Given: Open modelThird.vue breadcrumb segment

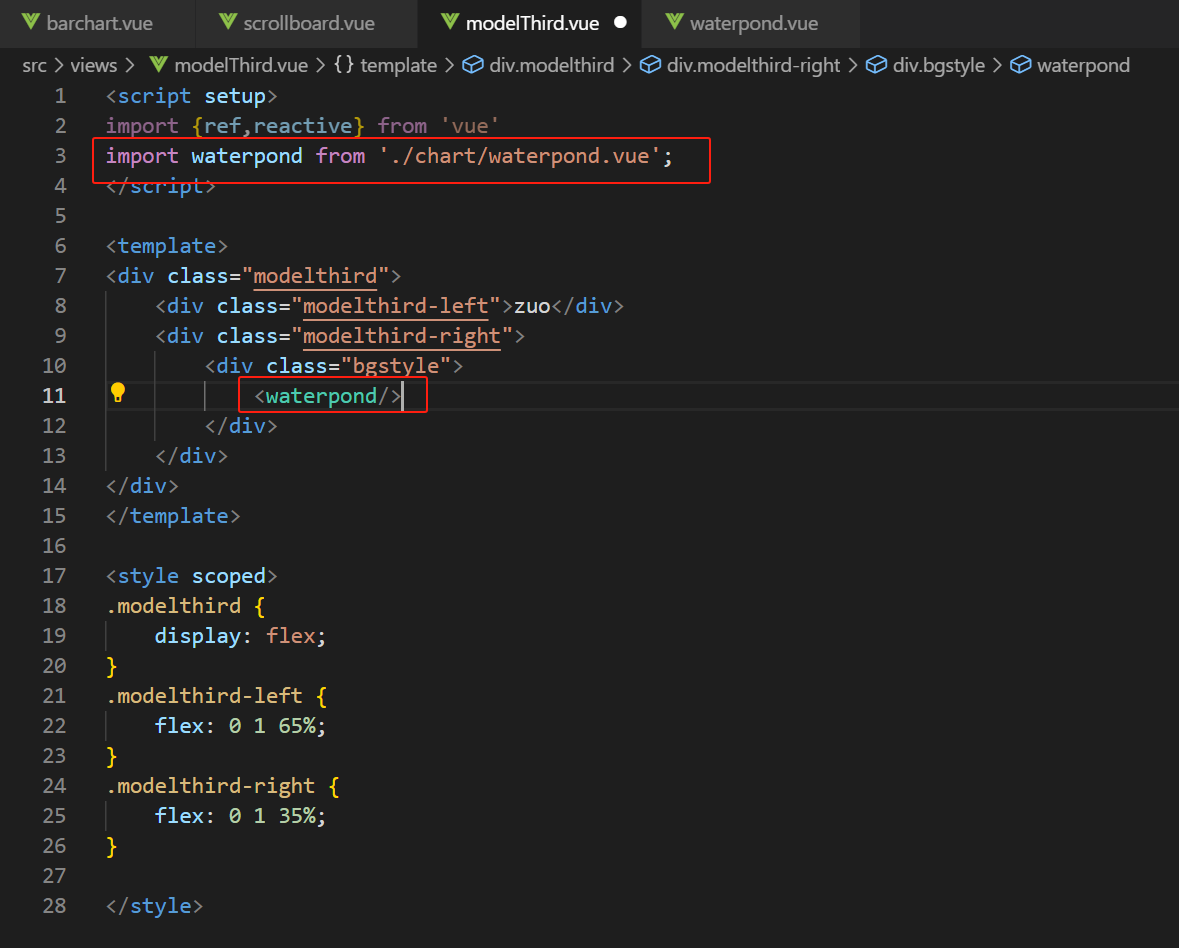Looking at the screenshot, I should point(241,66).
